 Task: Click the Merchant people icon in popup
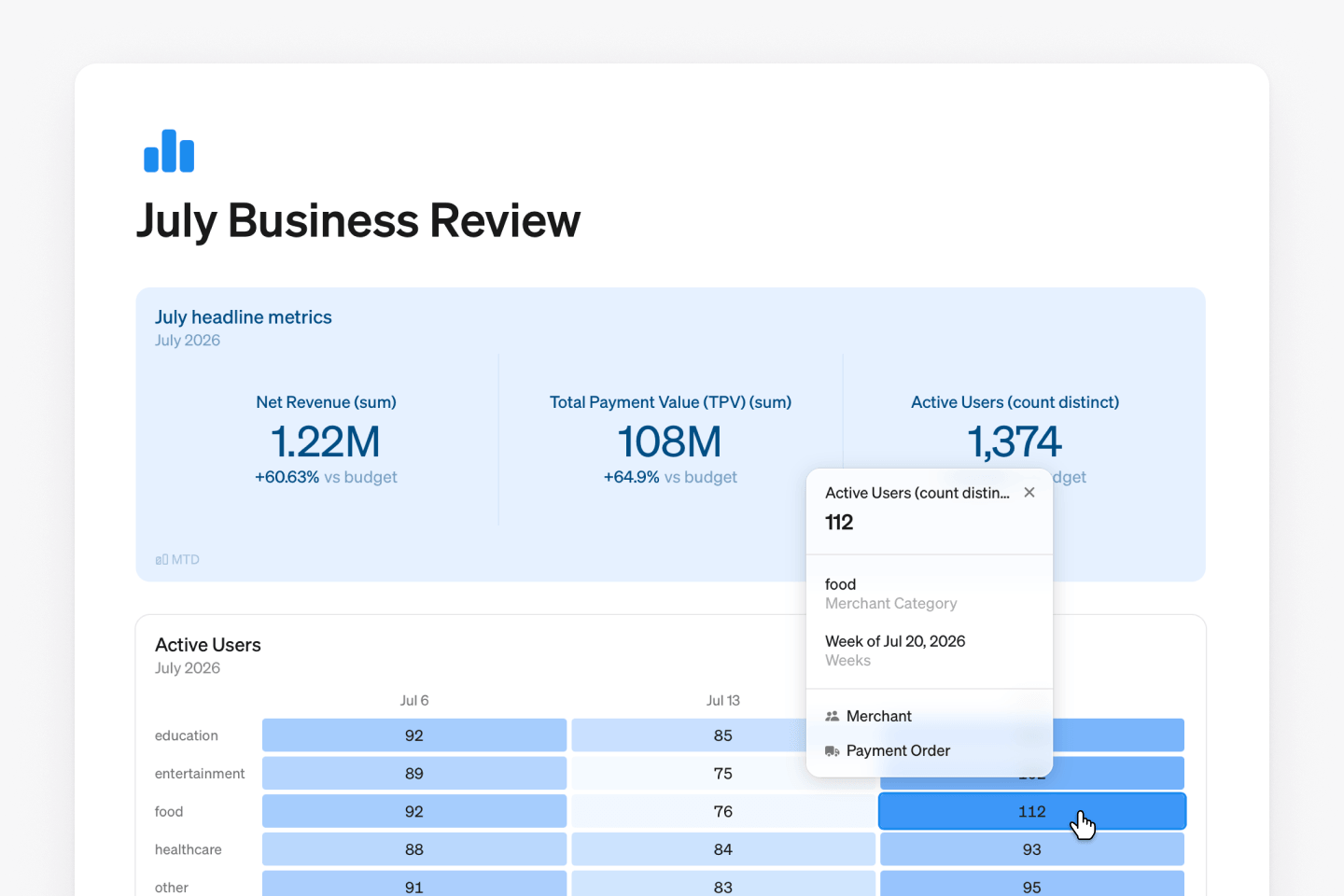(x=832, y=717)
